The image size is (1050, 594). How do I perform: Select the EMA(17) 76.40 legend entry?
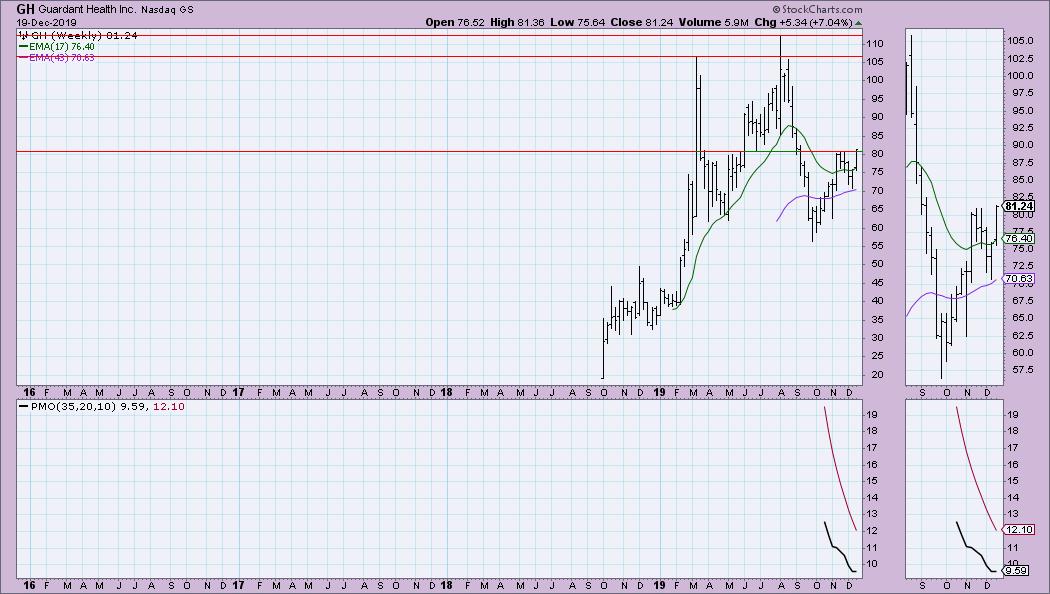click(62, 47)
